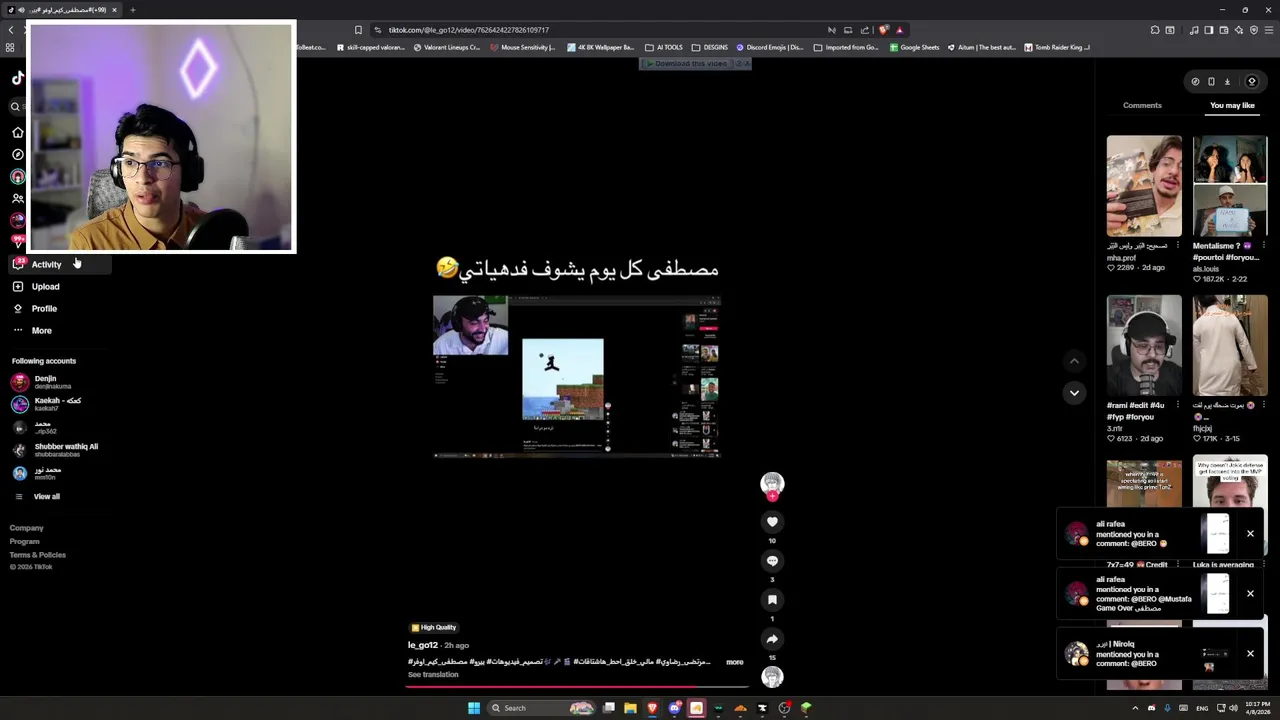Click the See translation link
The image size is (1280, 720).
point(433,675)
